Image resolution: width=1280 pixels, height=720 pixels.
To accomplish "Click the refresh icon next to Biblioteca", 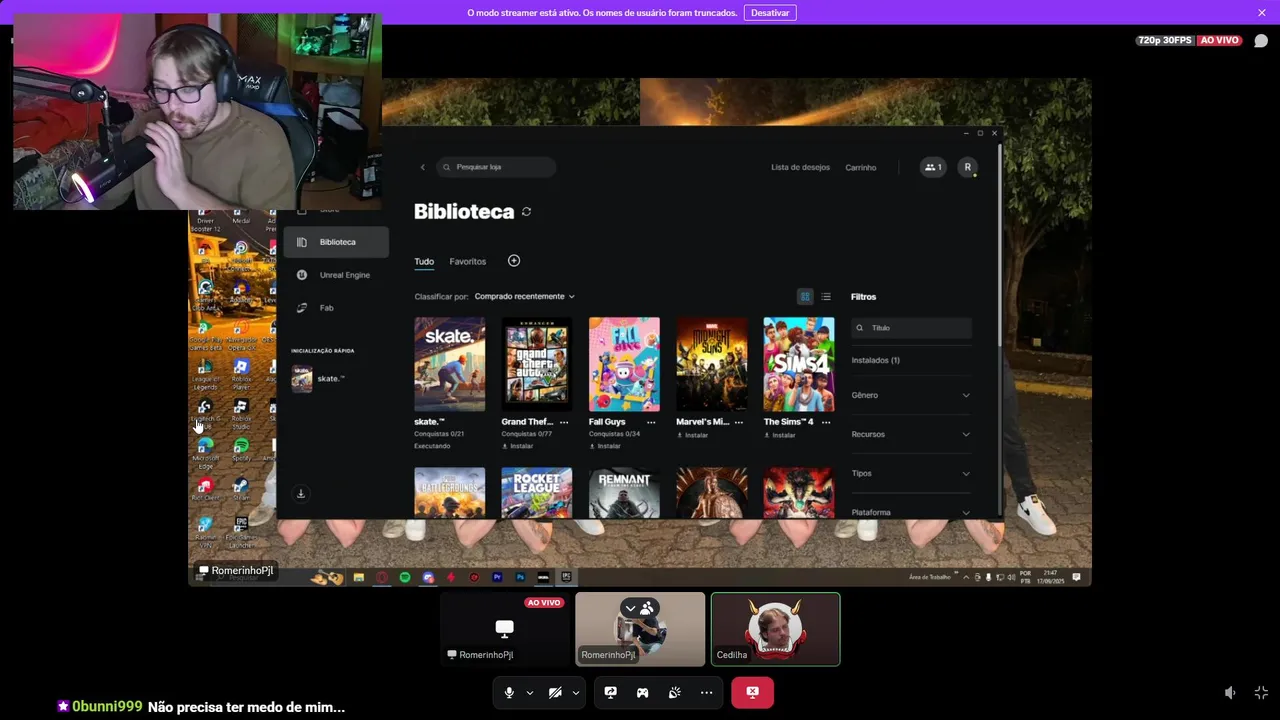I will coord(526,211).
